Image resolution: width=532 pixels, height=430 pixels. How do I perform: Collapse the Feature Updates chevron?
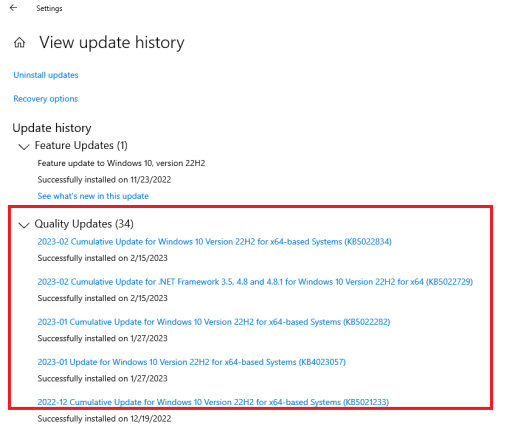[x=24, y=147]
